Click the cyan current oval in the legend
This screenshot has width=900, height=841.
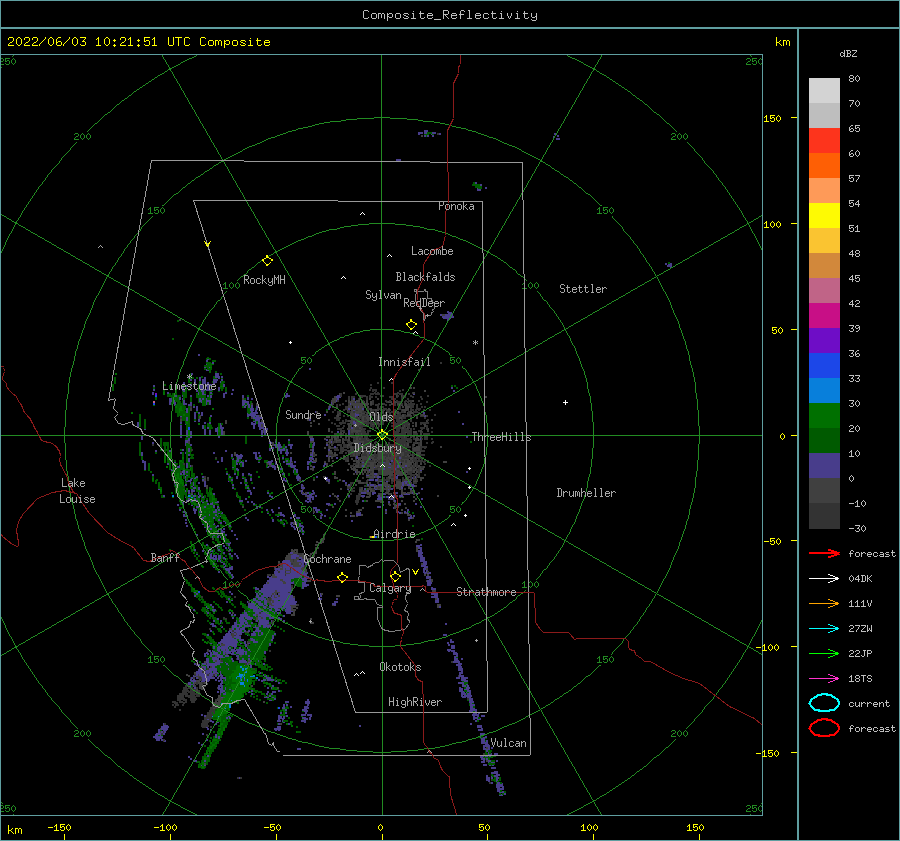click(x=824, y=703)
